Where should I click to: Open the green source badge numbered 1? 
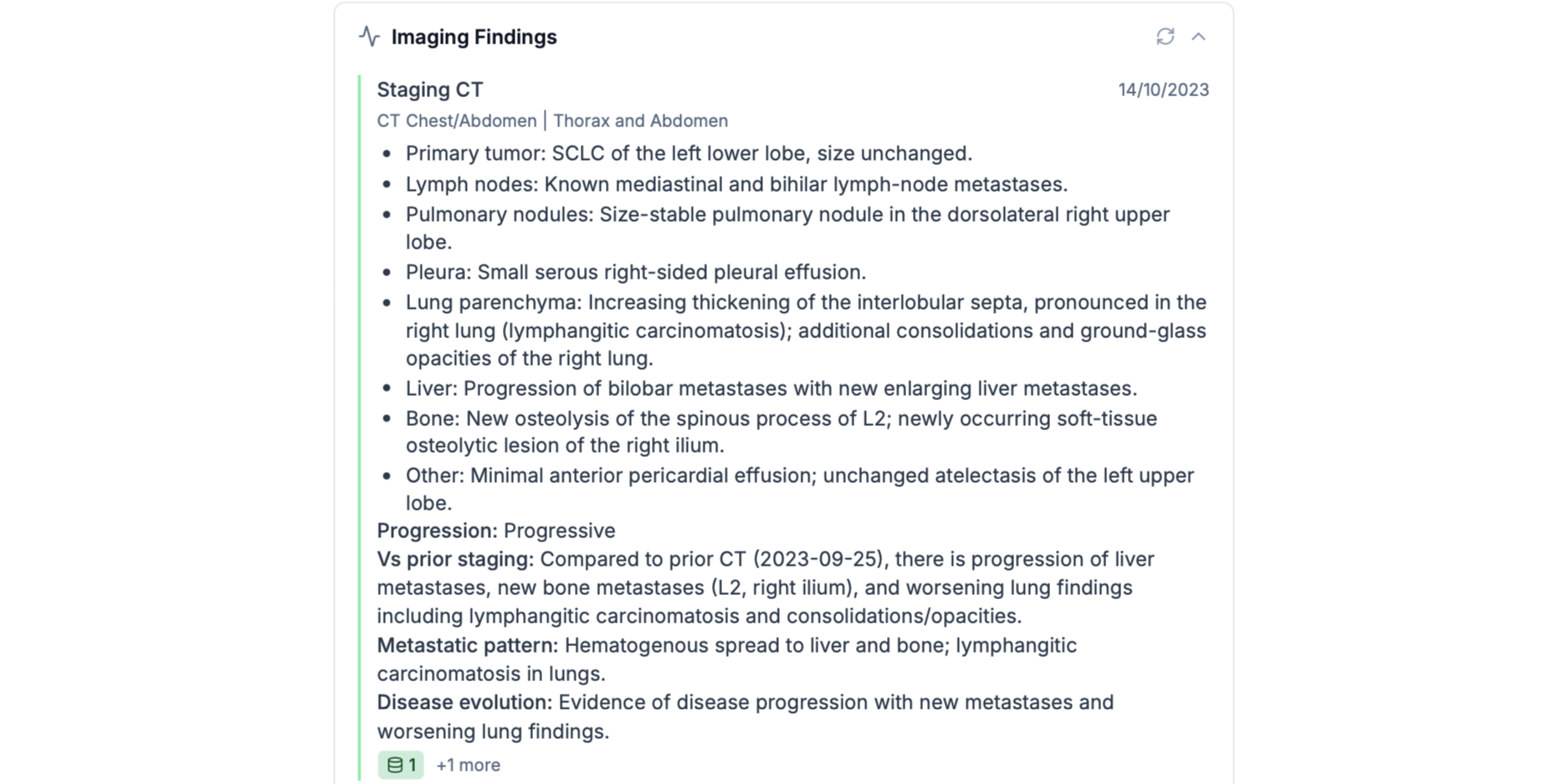click(x=401, y=765)
